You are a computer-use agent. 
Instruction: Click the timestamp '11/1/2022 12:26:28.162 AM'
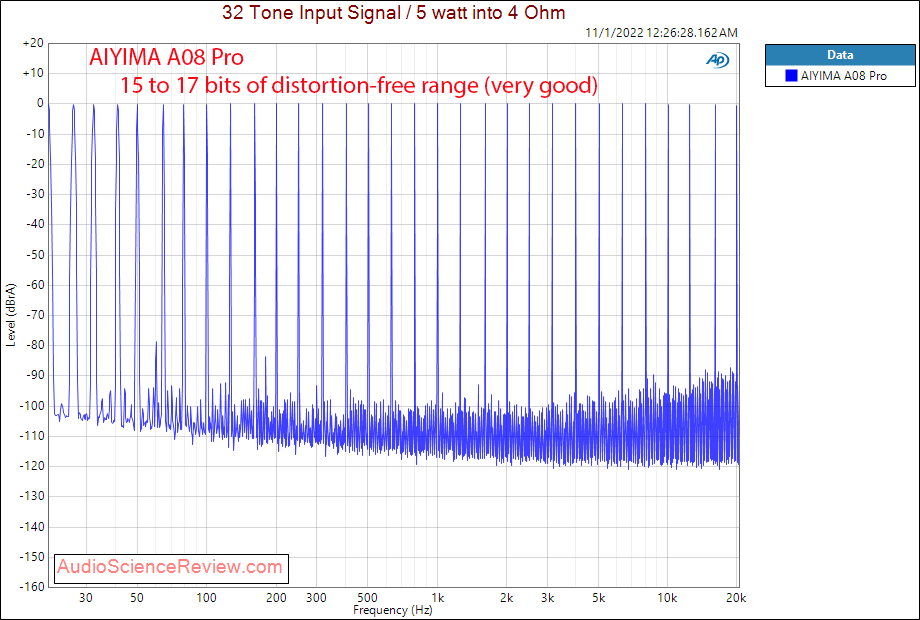[x=661, y=33]
